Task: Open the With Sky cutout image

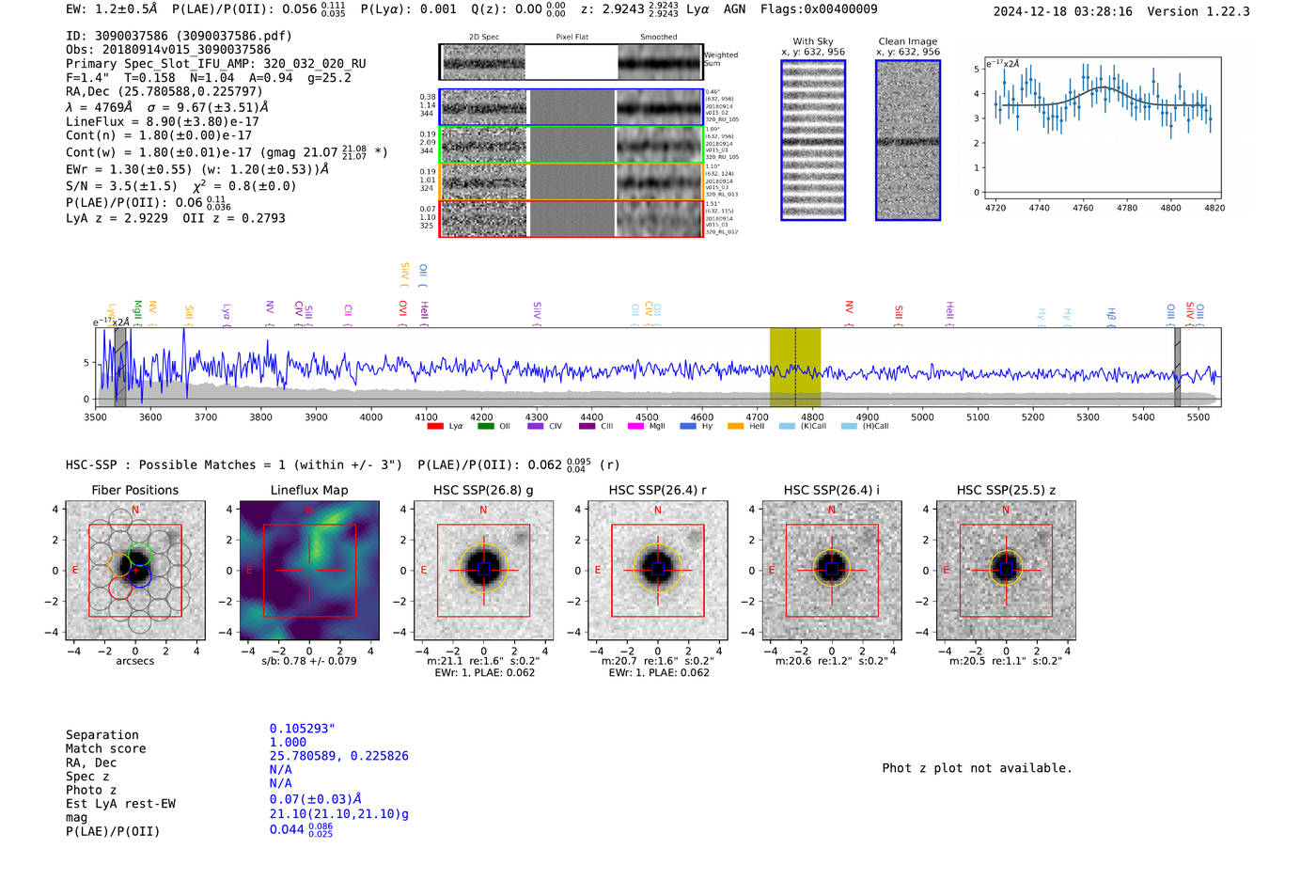Action: click(x=813, y=140)
